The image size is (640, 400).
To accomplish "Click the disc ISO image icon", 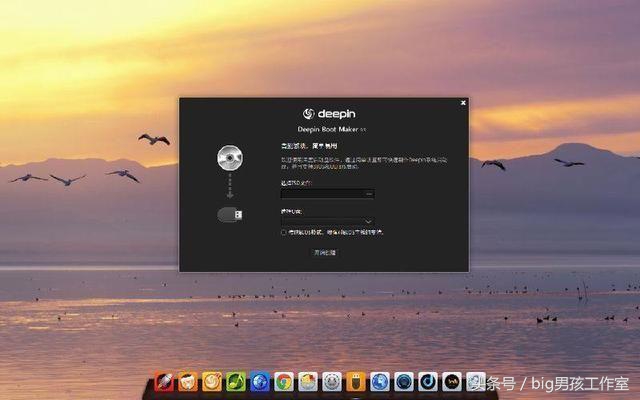I will 229,159.
